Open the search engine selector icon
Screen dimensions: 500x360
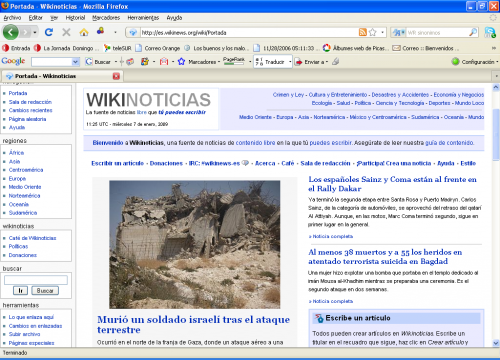pyautogui.click(x=397, y=32)
